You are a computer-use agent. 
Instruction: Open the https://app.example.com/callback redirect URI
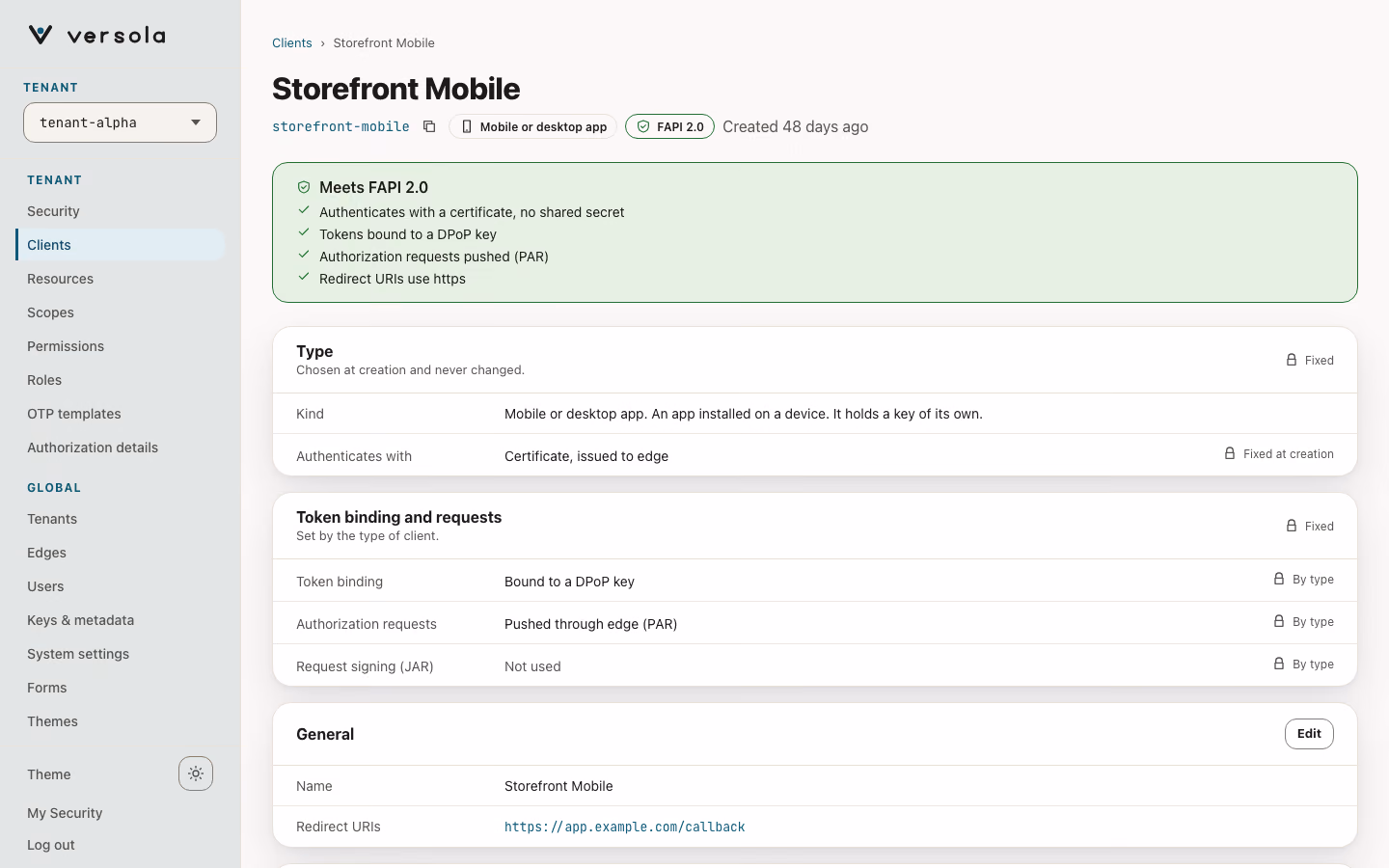click(625, 827)
